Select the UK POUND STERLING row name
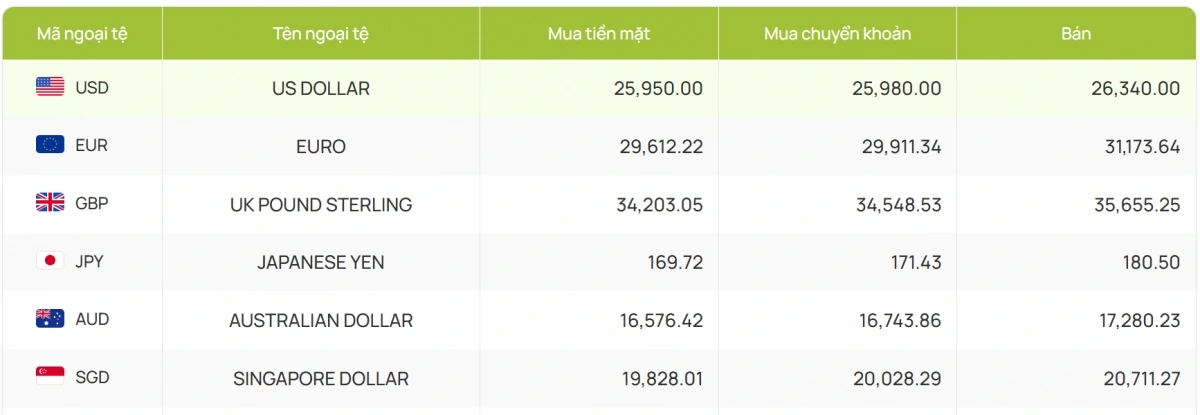 321,204
